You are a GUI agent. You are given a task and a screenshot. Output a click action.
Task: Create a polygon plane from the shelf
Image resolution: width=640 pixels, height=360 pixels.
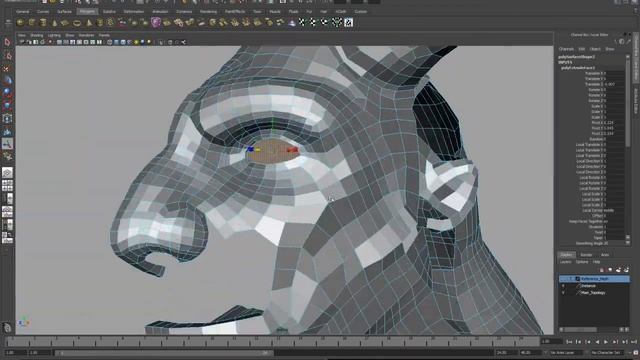[65, 23]
